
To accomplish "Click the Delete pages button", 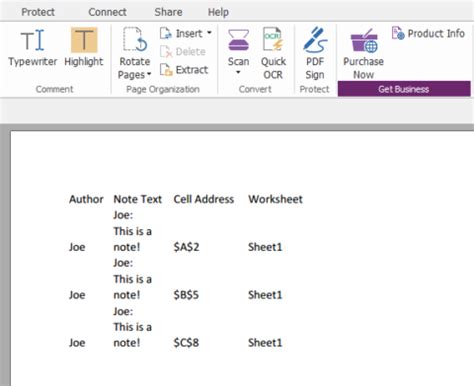I will tap(183, 52).
